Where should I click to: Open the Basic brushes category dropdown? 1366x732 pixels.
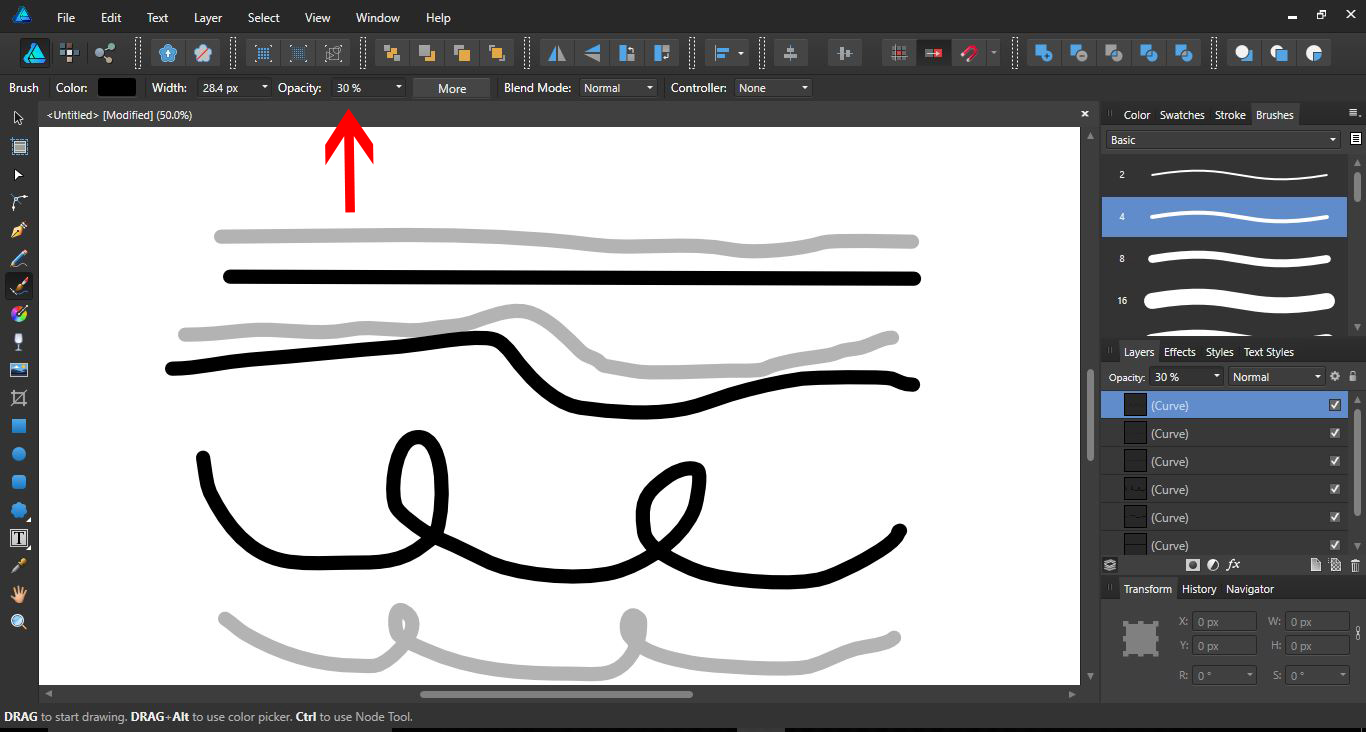[x=1221, y=139]
